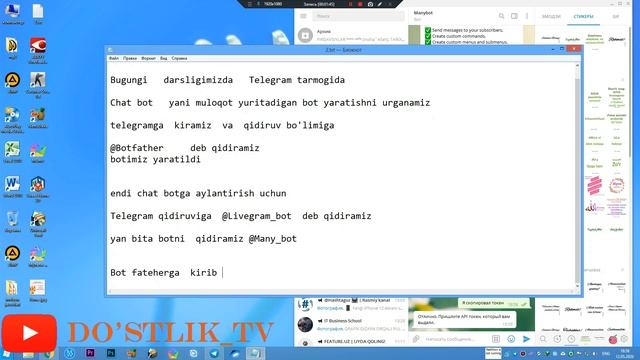Toggle the Telegram side panel icon
Image resolution: width=640 pixels, height=360 pixels.
tap(514, 16)
